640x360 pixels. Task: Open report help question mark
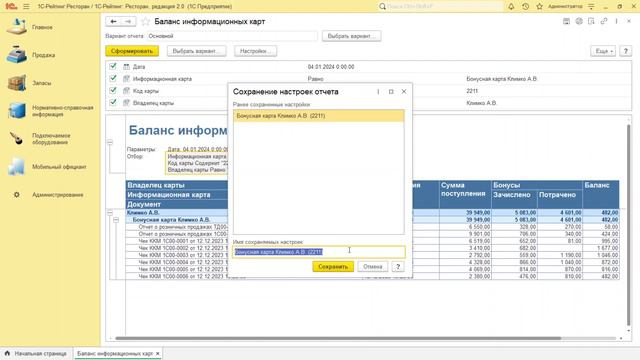pos(625,51)
